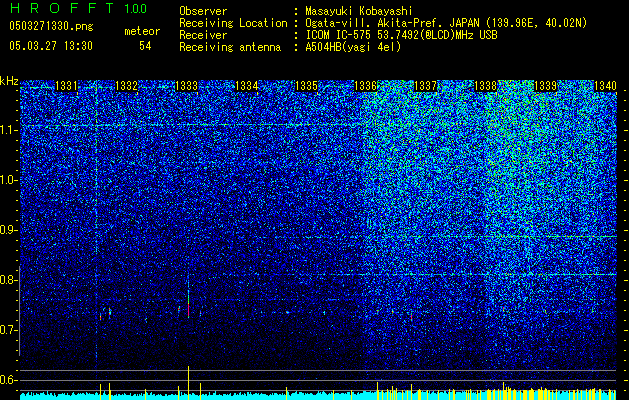Click time marker 1334

tap(246, 86)
